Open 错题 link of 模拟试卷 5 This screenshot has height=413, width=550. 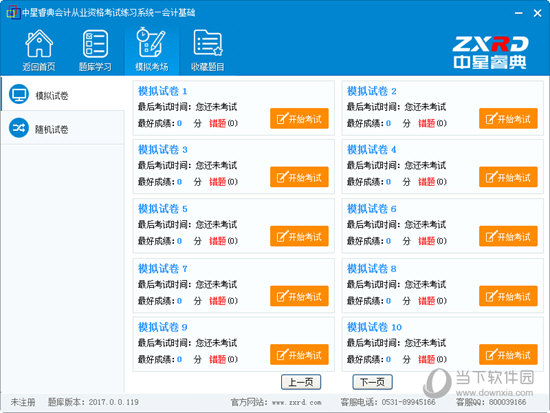click(217, 241)
